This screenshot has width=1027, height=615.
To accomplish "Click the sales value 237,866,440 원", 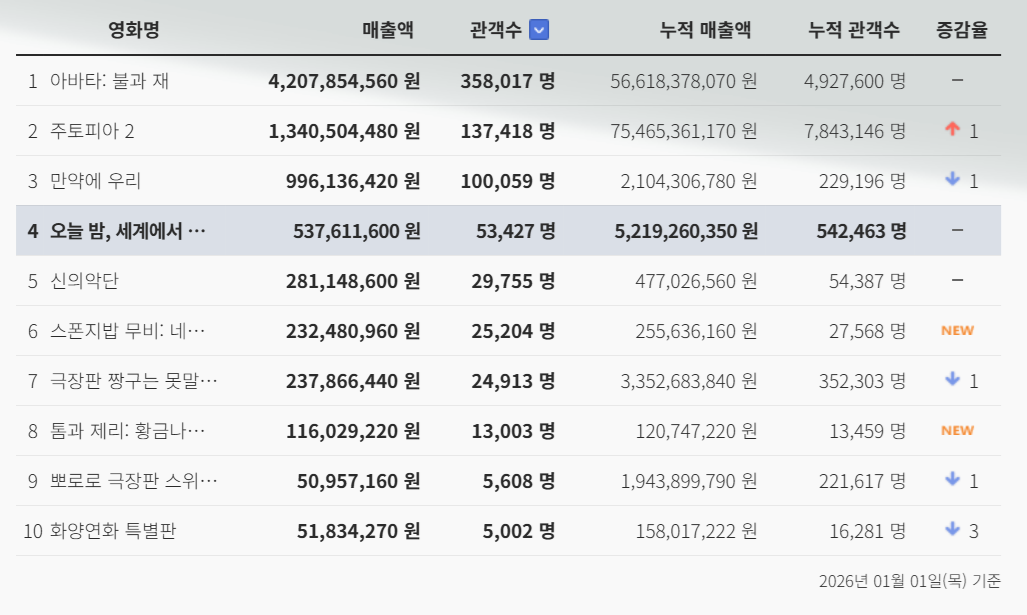I will pos(353,381).
